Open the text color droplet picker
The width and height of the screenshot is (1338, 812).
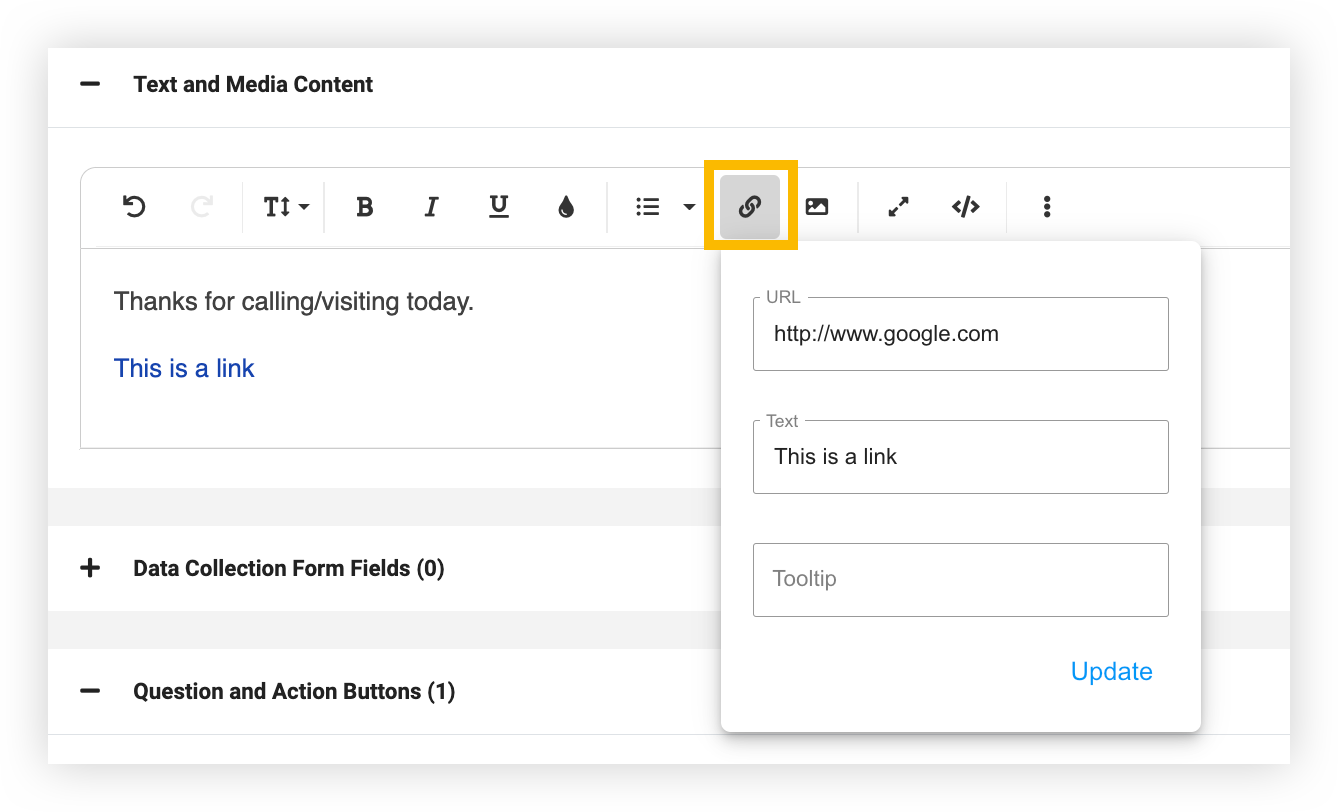566,207
